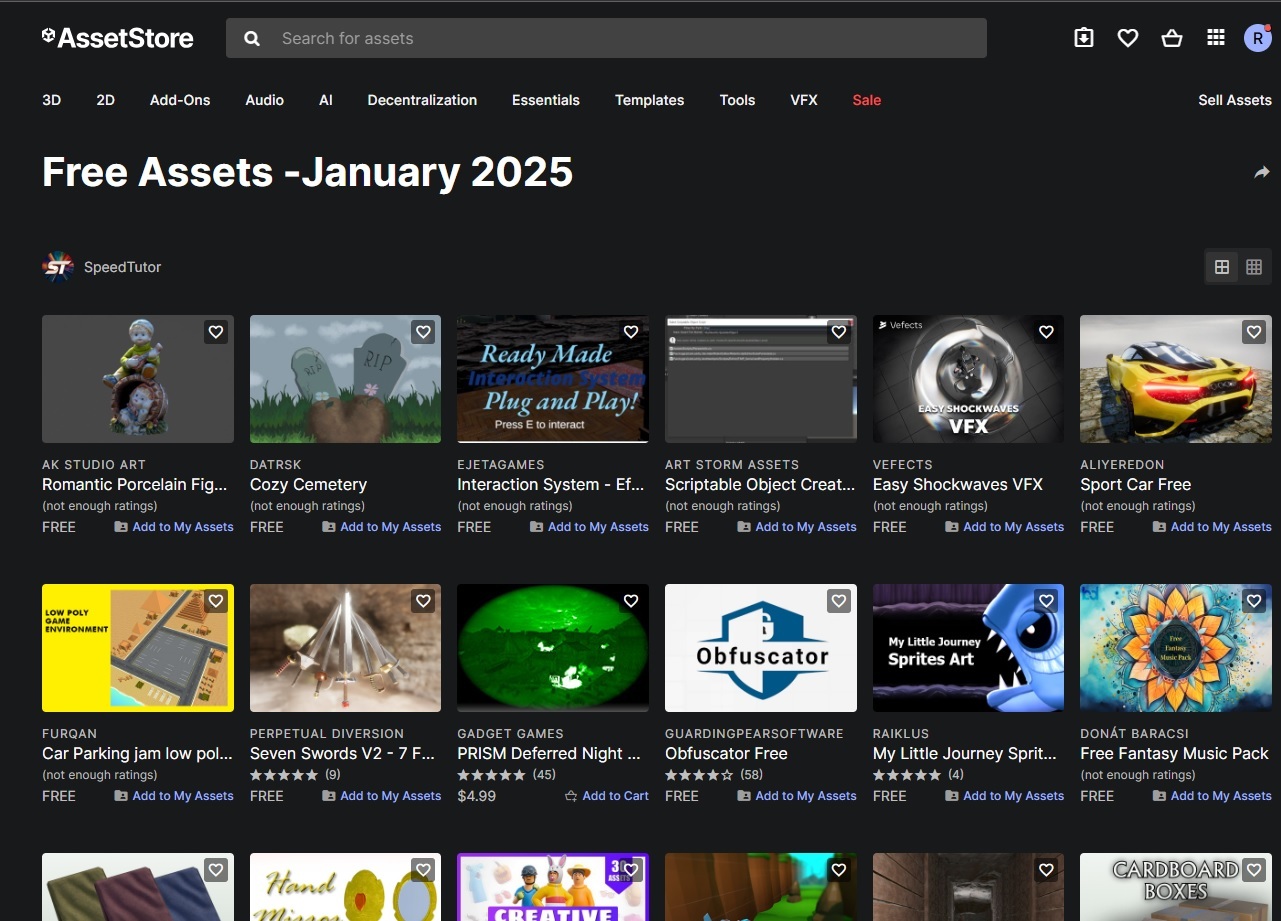Switch to the compact grid view
Screen dimensions: 1281x921
pos(1254,267)
